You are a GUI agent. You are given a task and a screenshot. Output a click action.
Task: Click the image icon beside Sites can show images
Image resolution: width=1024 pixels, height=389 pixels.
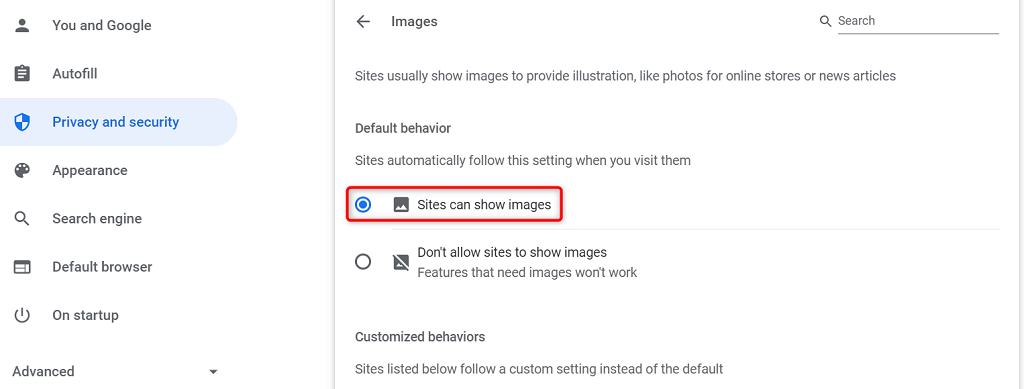pos(401,205)
